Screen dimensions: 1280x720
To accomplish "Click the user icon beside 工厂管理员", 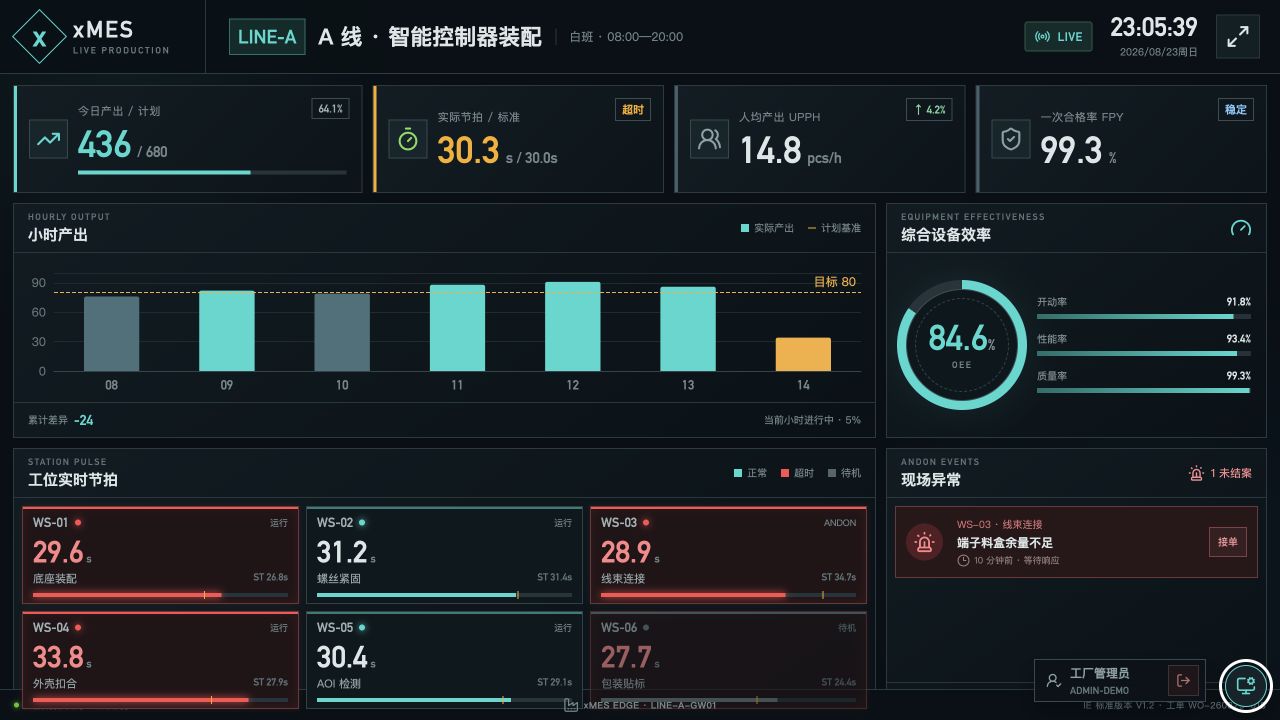I will [1053, 680].
